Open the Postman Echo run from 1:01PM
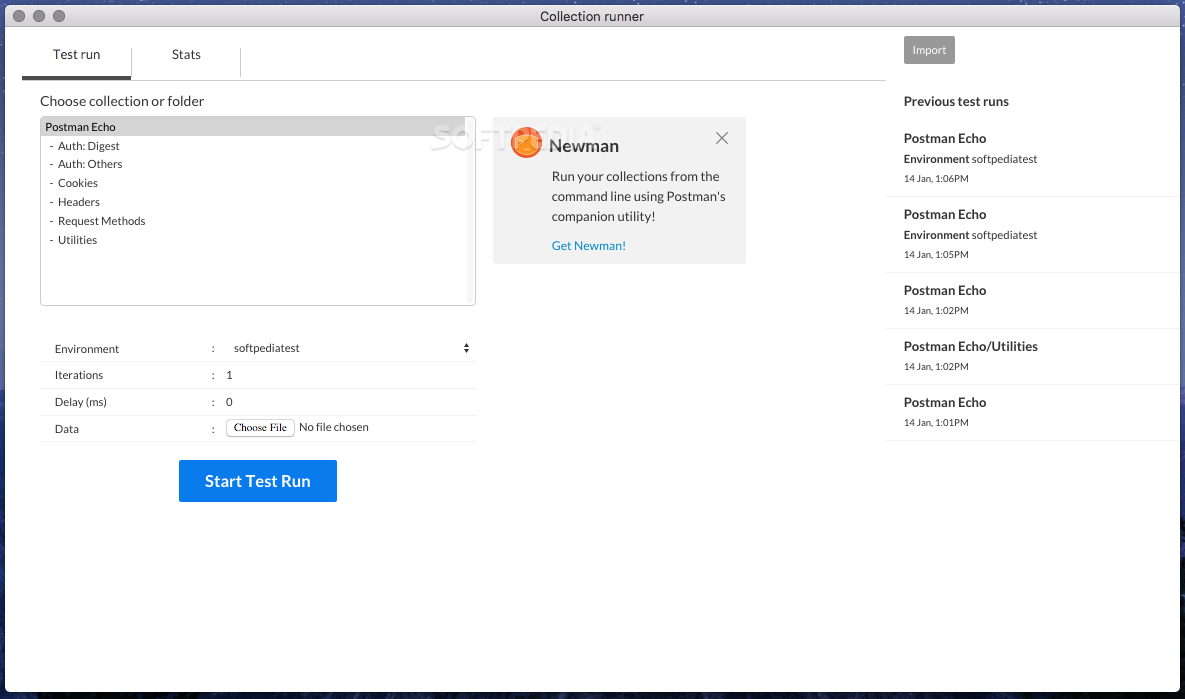The width and height of the screenshot is (1185, 699). pyautogui.click(x=1032, y=412)
